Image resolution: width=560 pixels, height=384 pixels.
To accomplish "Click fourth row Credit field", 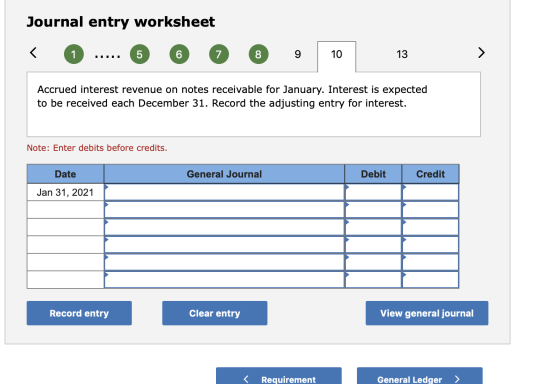I will tap(430, 245).
